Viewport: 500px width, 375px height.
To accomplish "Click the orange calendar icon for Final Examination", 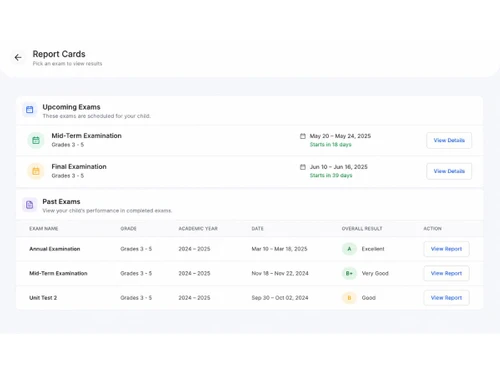I will tap(36, 171).
